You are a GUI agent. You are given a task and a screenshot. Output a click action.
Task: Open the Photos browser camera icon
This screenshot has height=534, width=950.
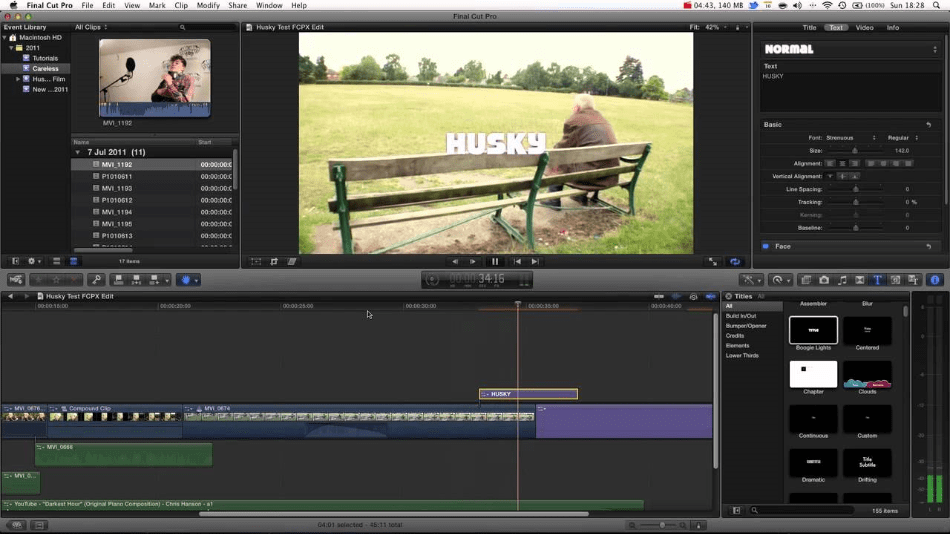(x=824, y=279)
